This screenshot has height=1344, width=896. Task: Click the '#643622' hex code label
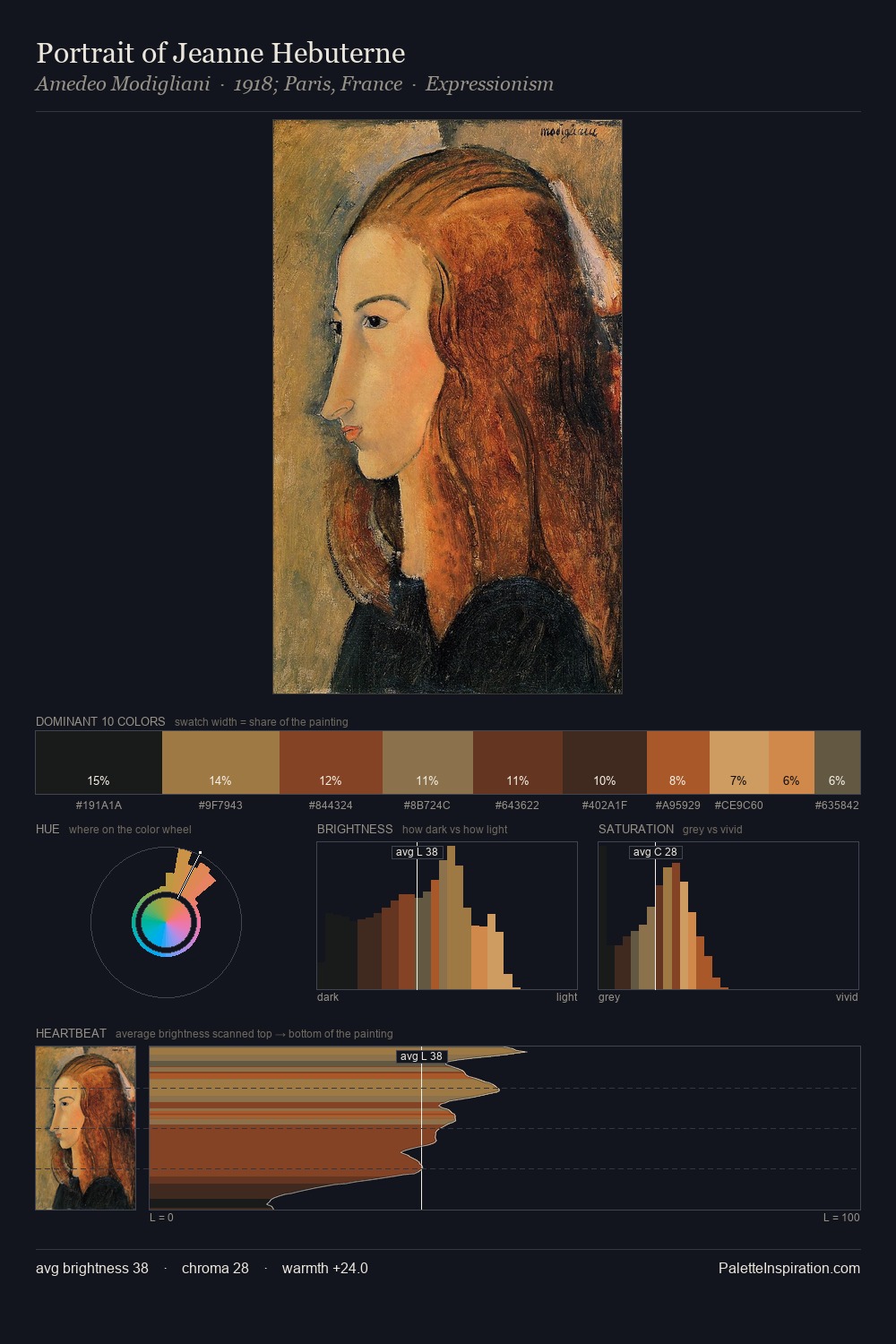coord(518,806)
